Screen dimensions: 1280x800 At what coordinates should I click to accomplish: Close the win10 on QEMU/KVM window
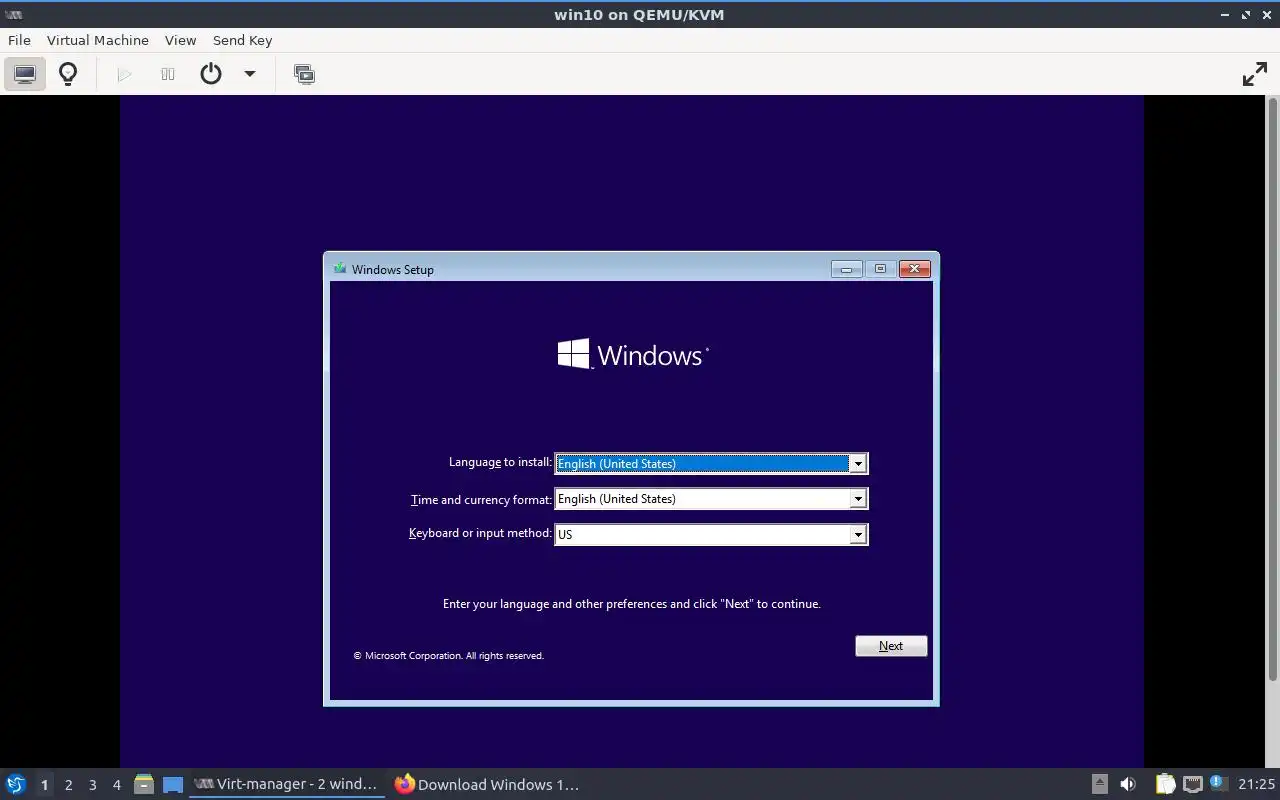1266,14
